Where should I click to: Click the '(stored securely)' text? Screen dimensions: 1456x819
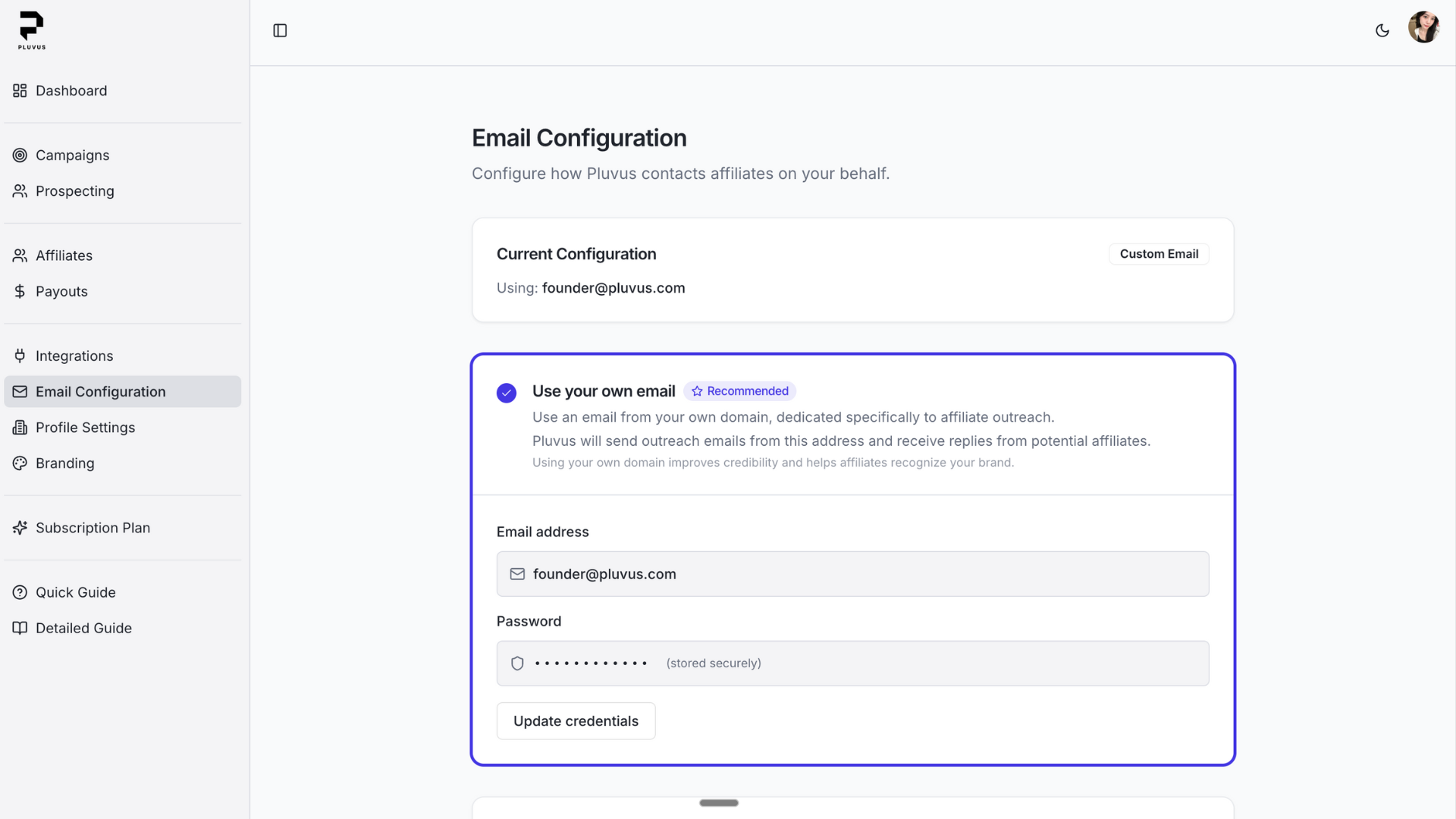(714, 664)
